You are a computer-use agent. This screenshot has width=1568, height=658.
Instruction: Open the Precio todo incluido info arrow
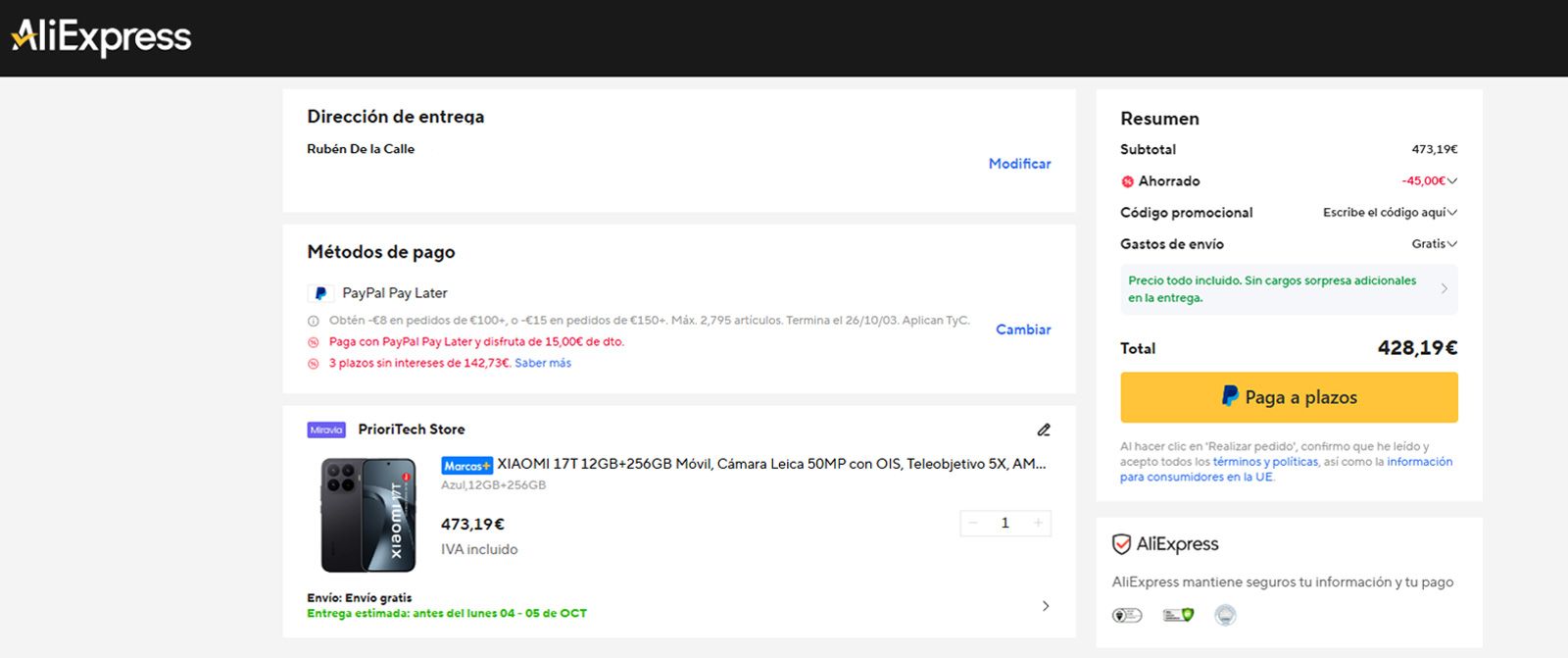1445,288
